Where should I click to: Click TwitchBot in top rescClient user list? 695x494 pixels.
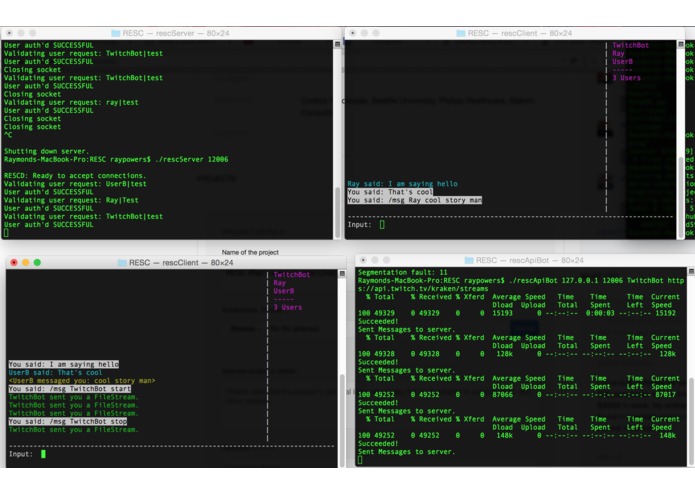(x=630, y=45)
